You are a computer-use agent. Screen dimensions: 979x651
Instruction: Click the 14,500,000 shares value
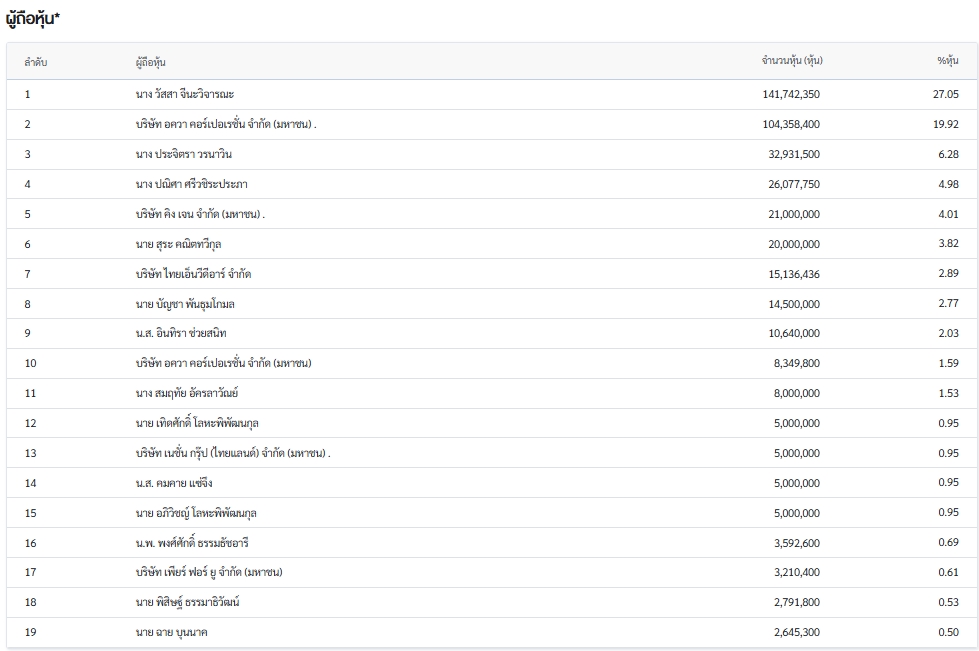coord(786,304)
